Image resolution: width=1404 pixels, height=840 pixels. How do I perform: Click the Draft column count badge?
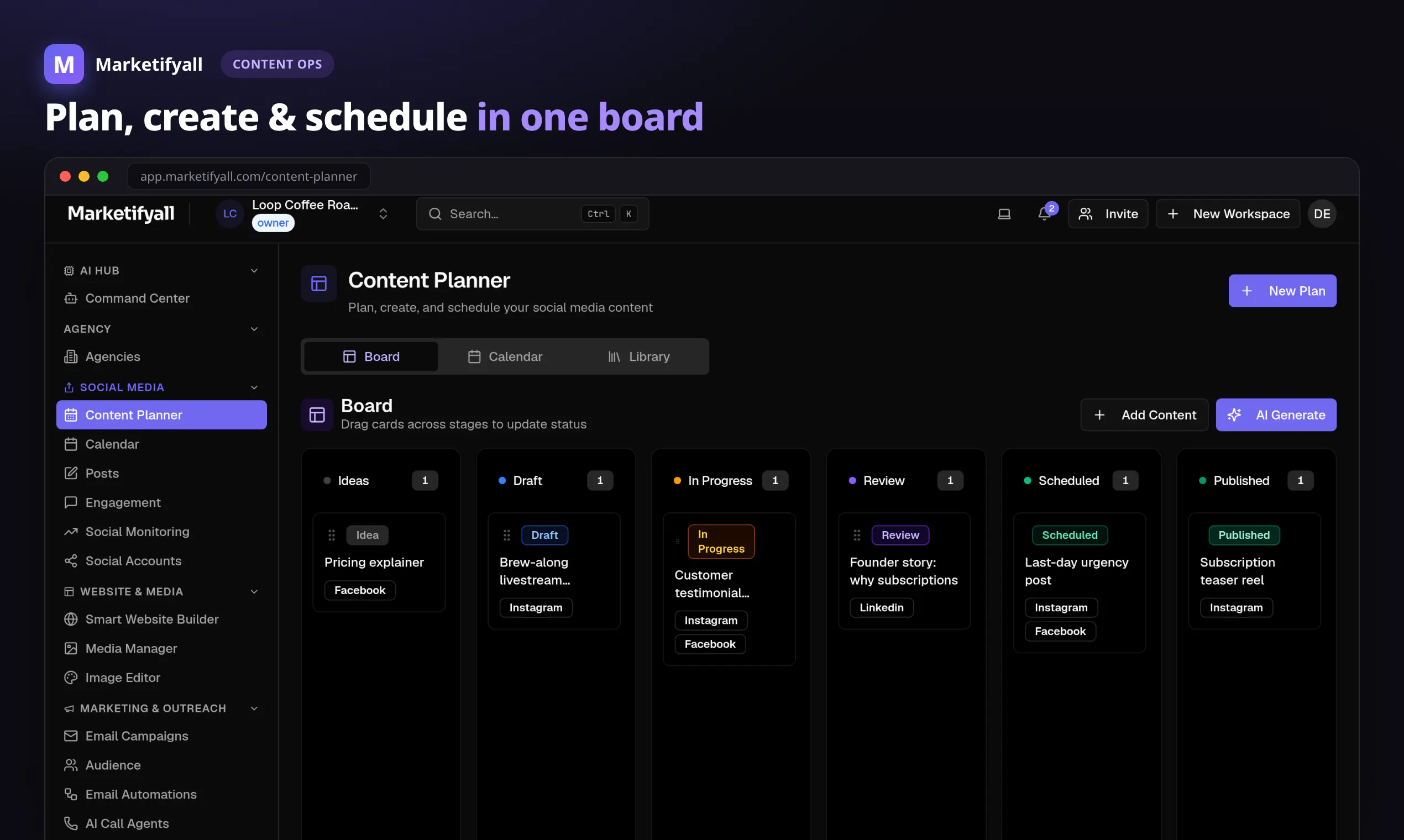[x=600, y=481]
